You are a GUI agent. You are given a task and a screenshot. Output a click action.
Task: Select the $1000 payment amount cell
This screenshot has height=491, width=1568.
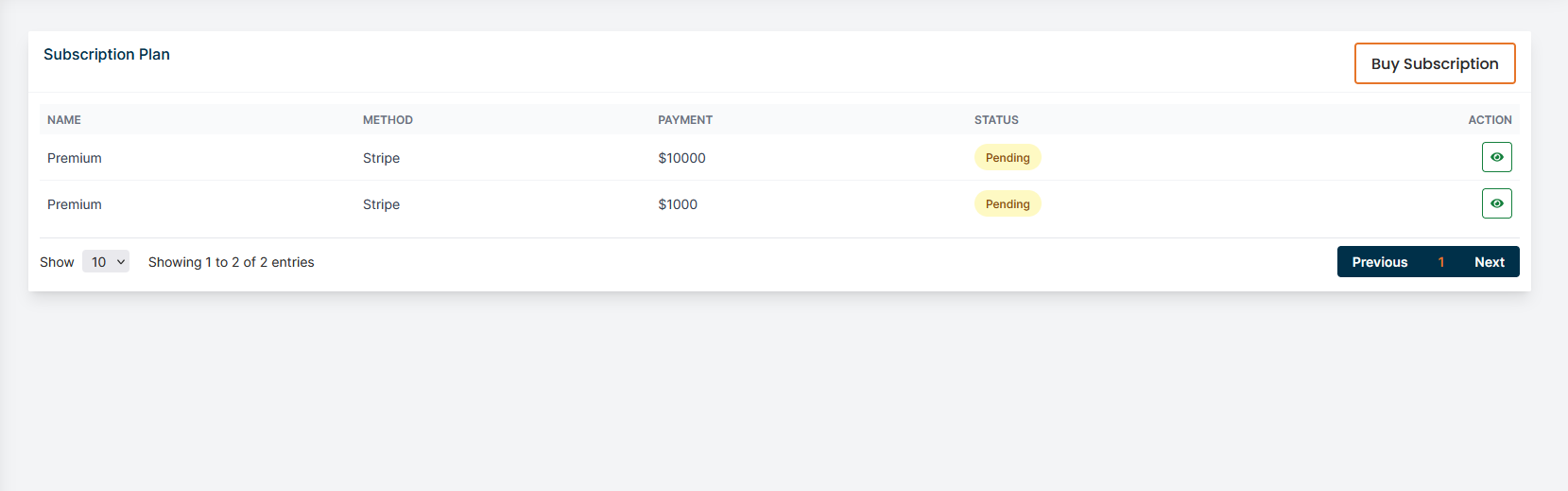(x=678, y=204)
